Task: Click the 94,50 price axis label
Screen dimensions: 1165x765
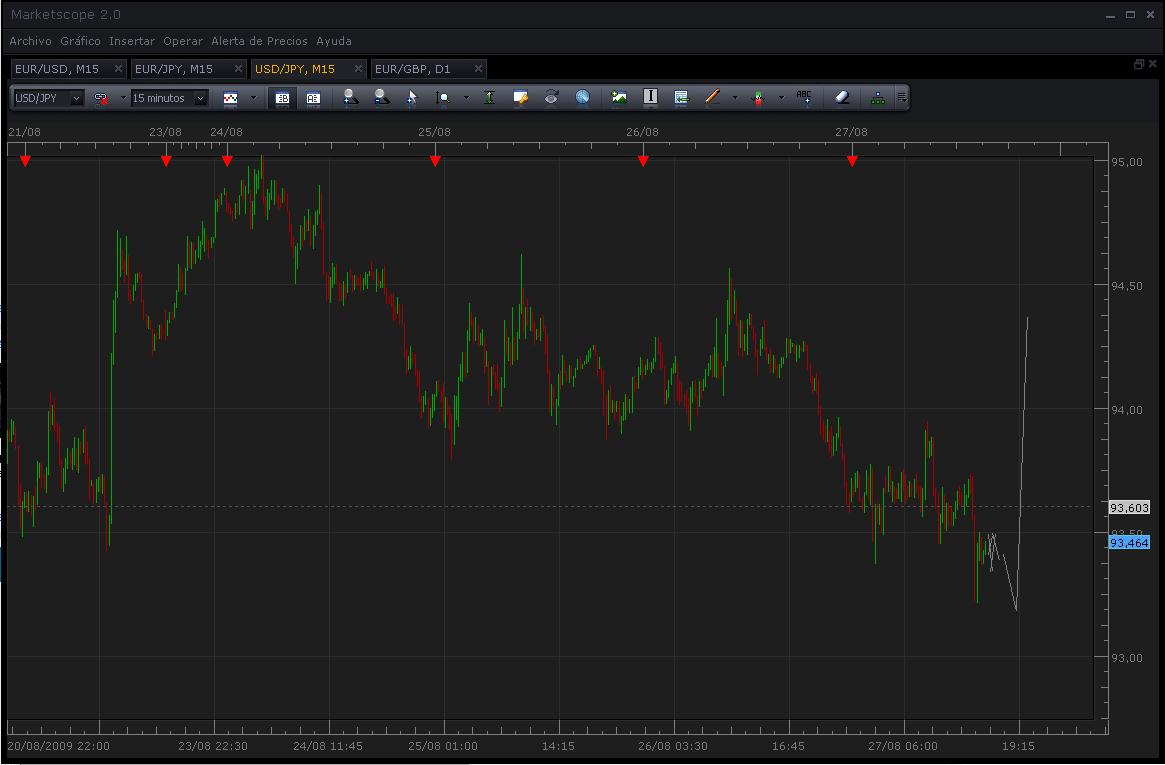Action: click(x=1127, y=286)
